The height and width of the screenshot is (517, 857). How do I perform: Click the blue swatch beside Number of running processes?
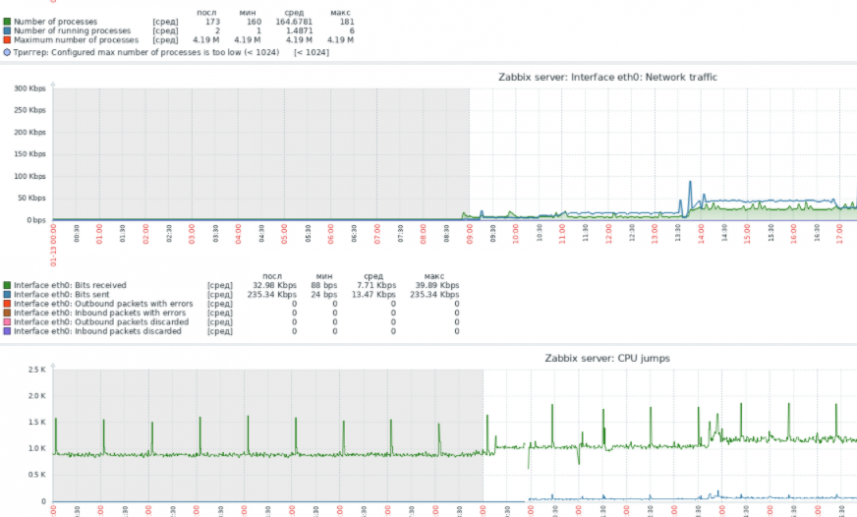7,31
